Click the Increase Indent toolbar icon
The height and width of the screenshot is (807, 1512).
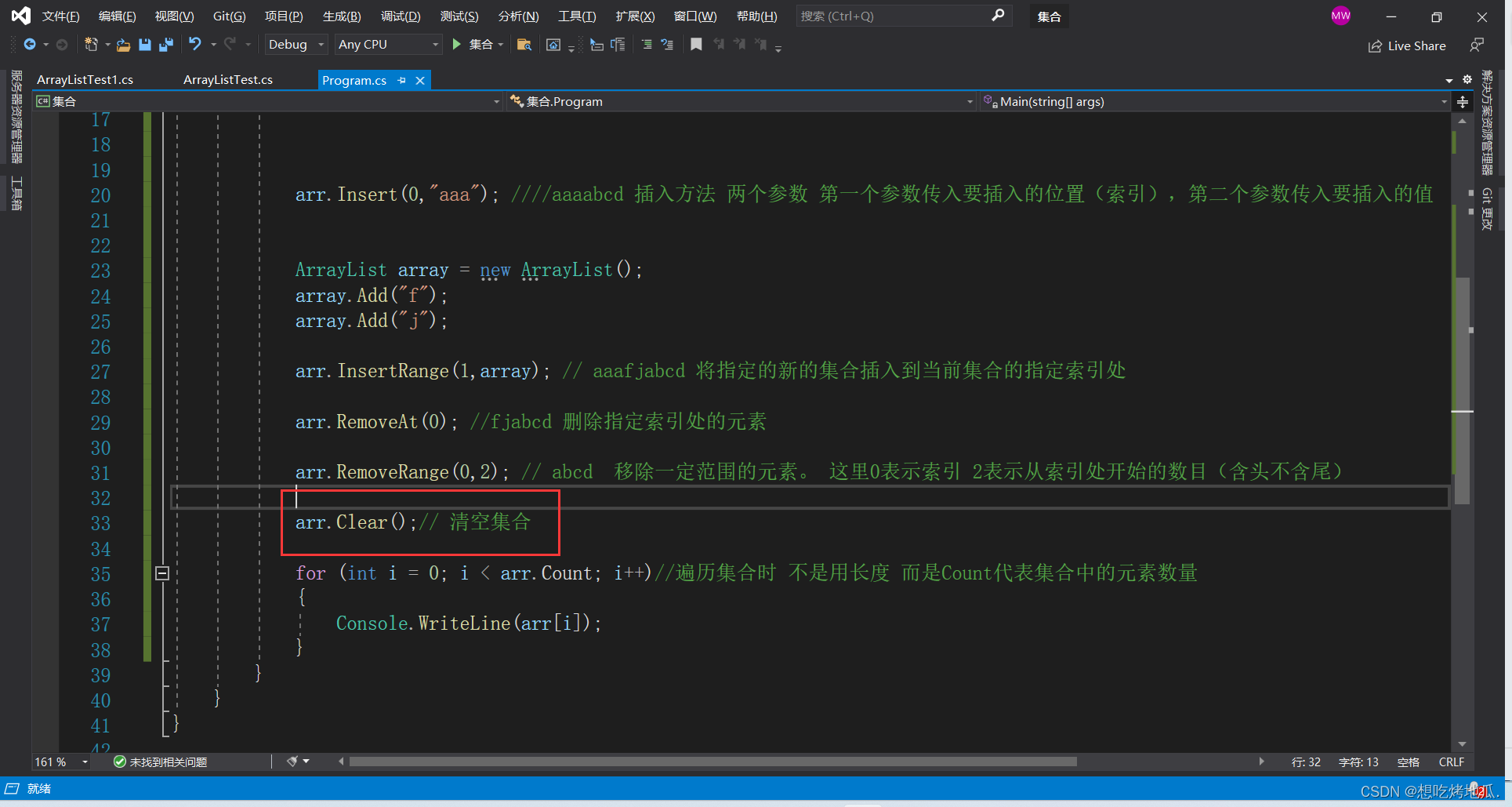(618, 45)
